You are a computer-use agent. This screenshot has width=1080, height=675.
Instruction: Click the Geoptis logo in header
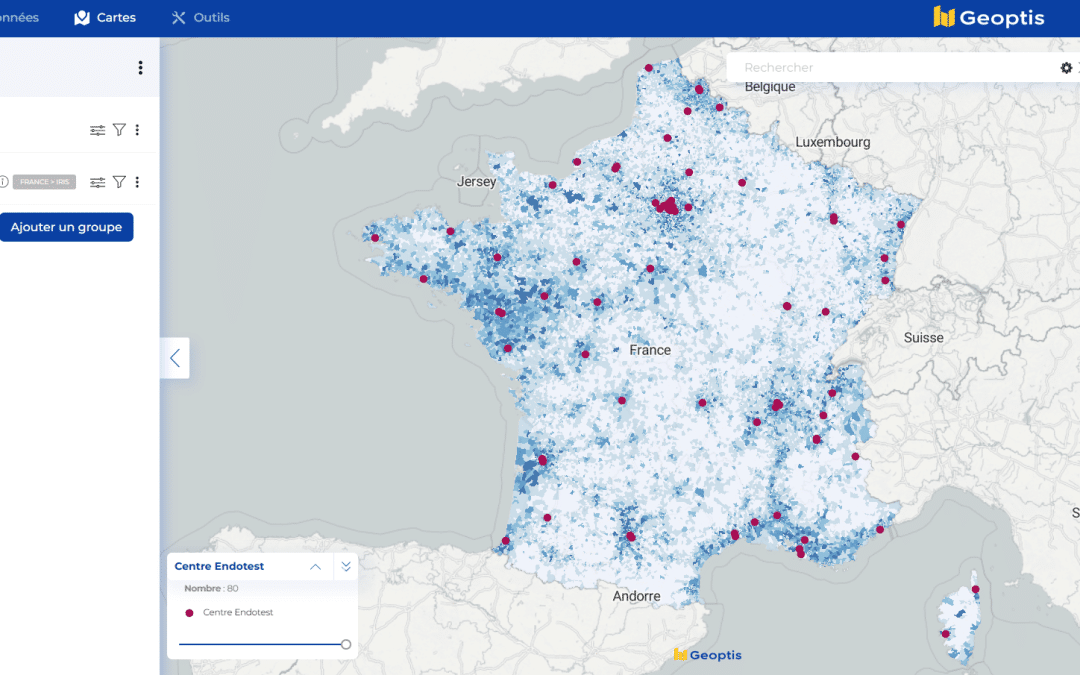(x=988, y=17)
